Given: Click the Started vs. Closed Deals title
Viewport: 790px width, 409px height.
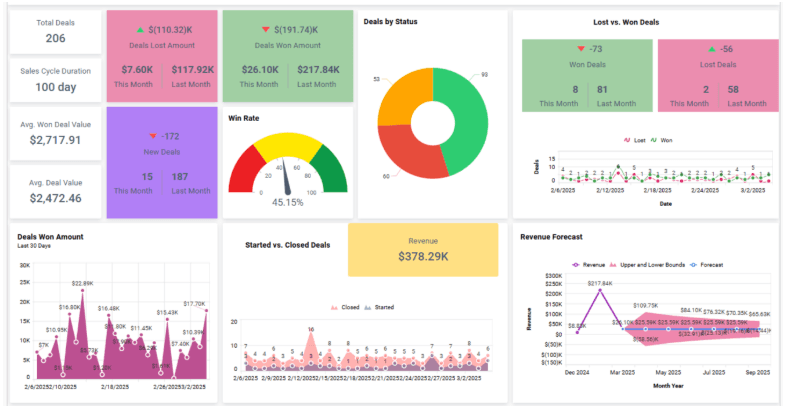Looking at the screenshot, I should click(288, 245).
